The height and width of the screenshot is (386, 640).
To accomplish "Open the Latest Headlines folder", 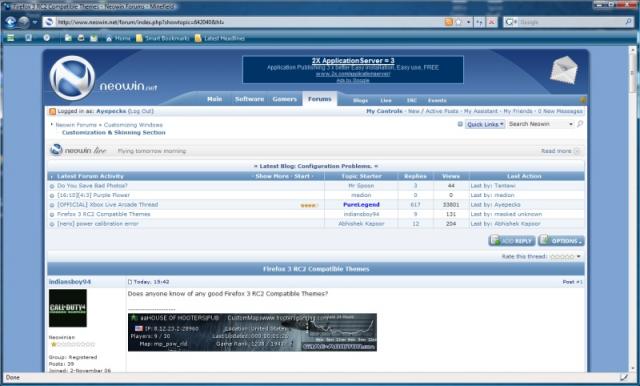I will click(x=220, y=38).
